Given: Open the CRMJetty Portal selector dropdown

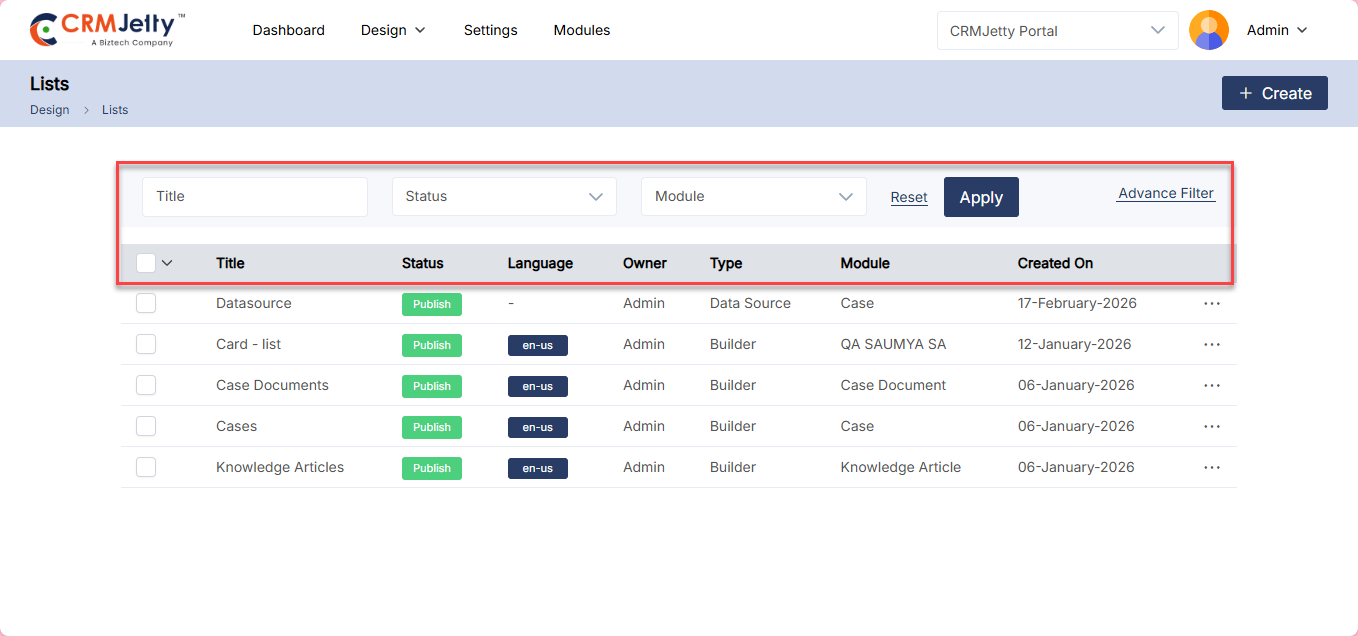Looking at the screenshot, I should point(1057,31).
